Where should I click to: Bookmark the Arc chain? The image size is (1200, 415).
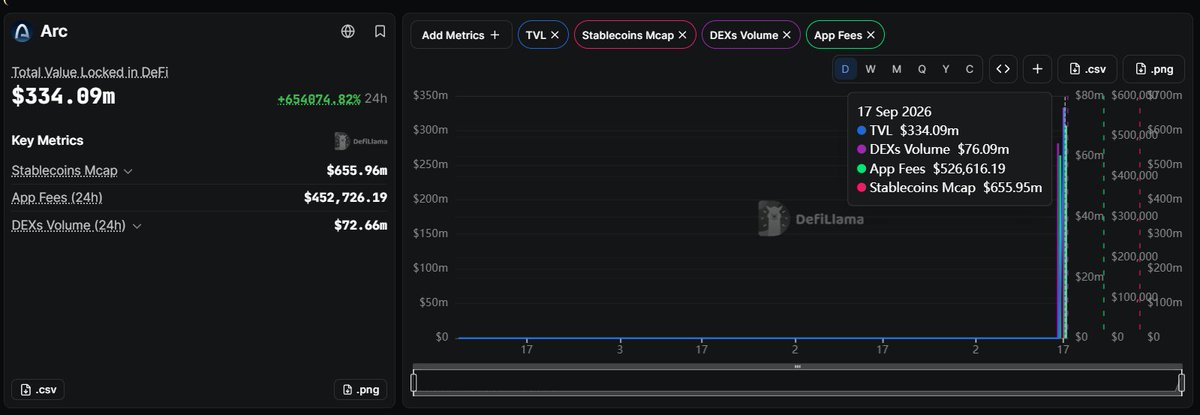[380, 32]
